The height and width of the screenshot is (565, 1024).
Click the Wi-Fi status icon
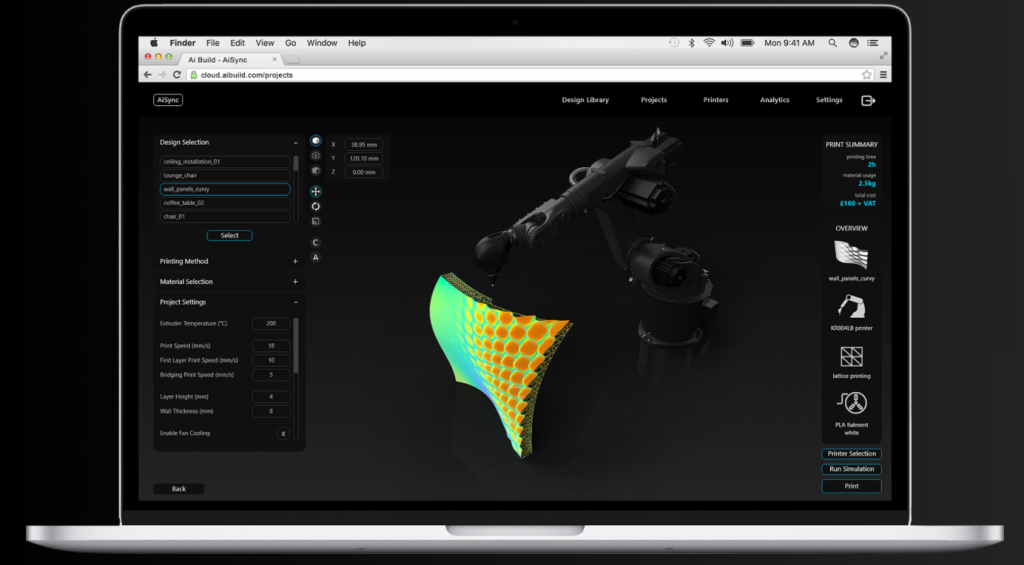tap(709, 43)
